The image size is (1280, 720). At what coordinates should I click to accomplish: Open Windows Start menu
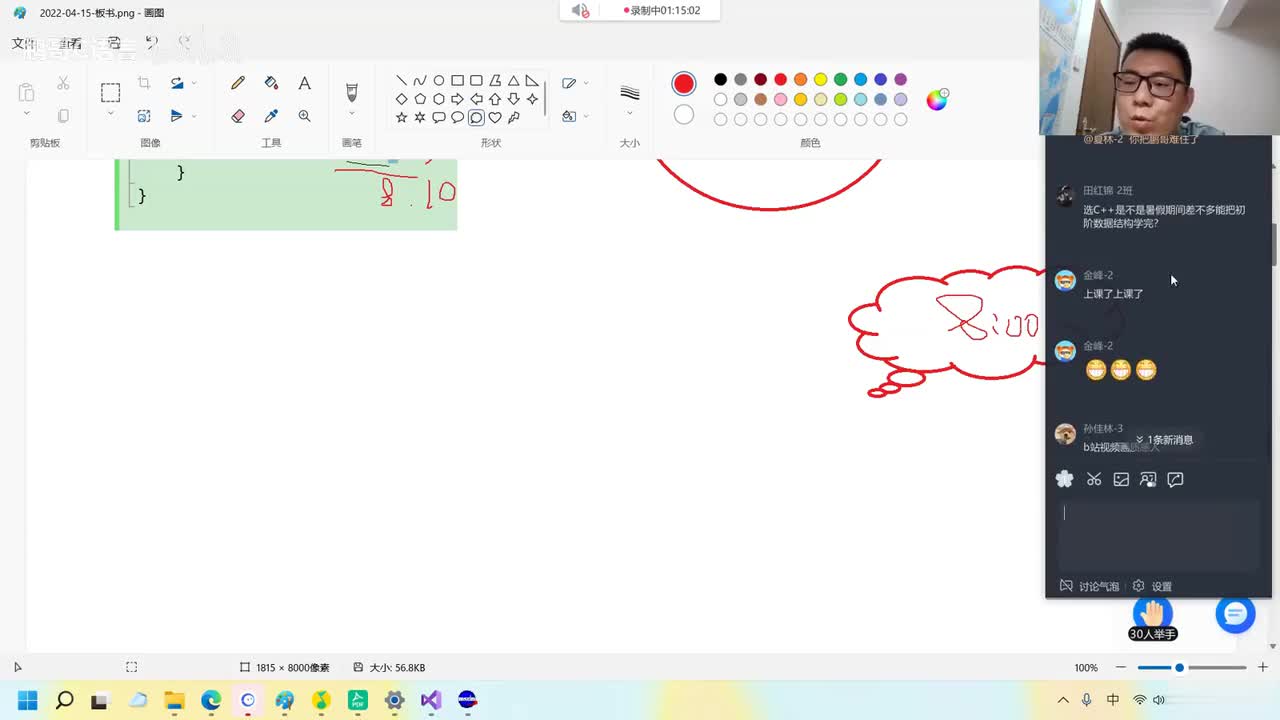click(27, 700)
